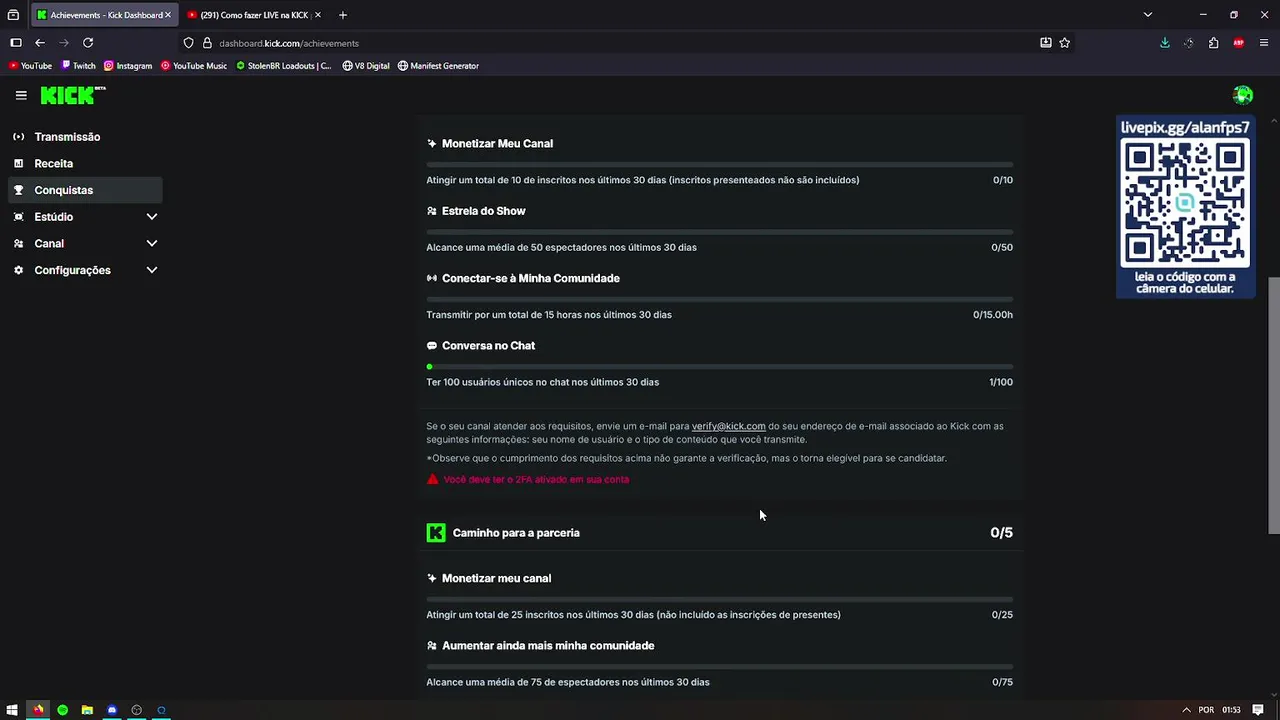The width and height of the screenshot is (1280, 720).
Task: Switch to the YouTube 'Como fazer LIVE na KICK' tab
Action: (x=254, y=15)
